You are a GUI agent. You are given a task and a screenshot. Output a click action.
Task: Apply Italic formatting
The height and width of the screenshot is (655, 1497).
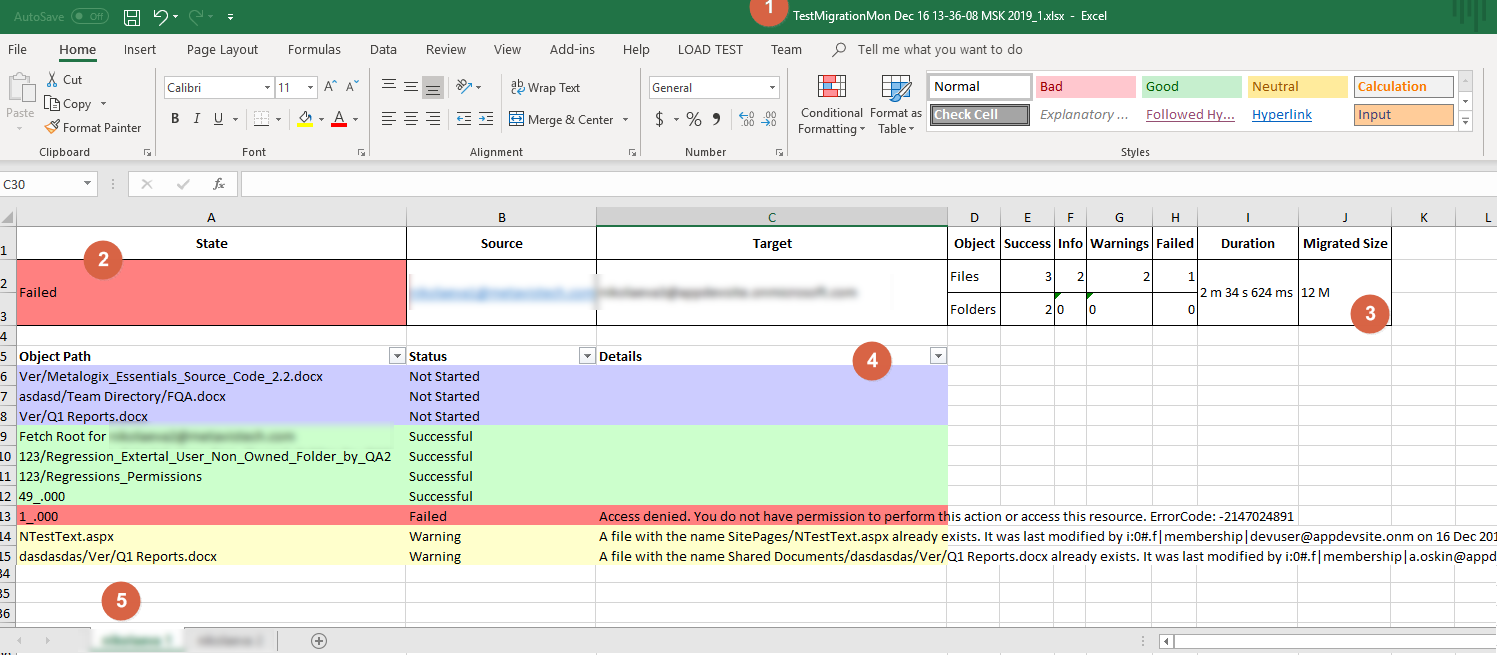click(x=197, y=119)
